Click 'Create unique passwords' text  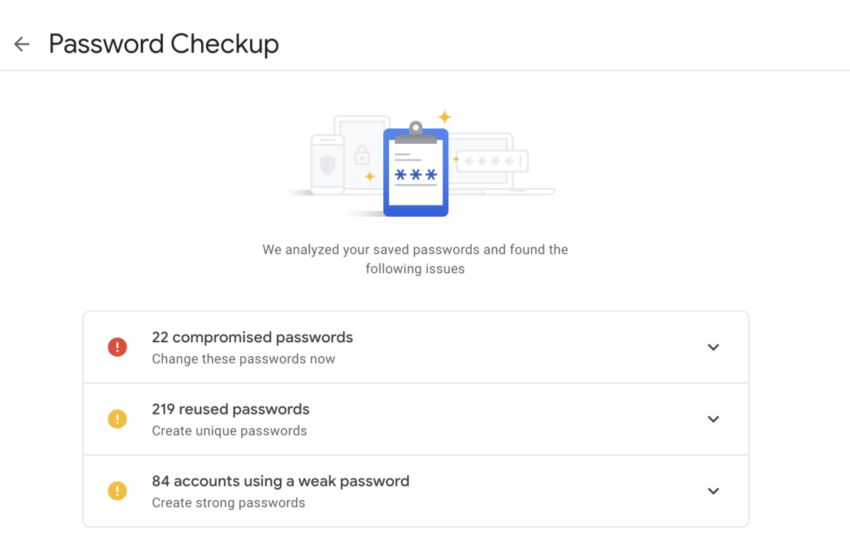click(229, 431)
